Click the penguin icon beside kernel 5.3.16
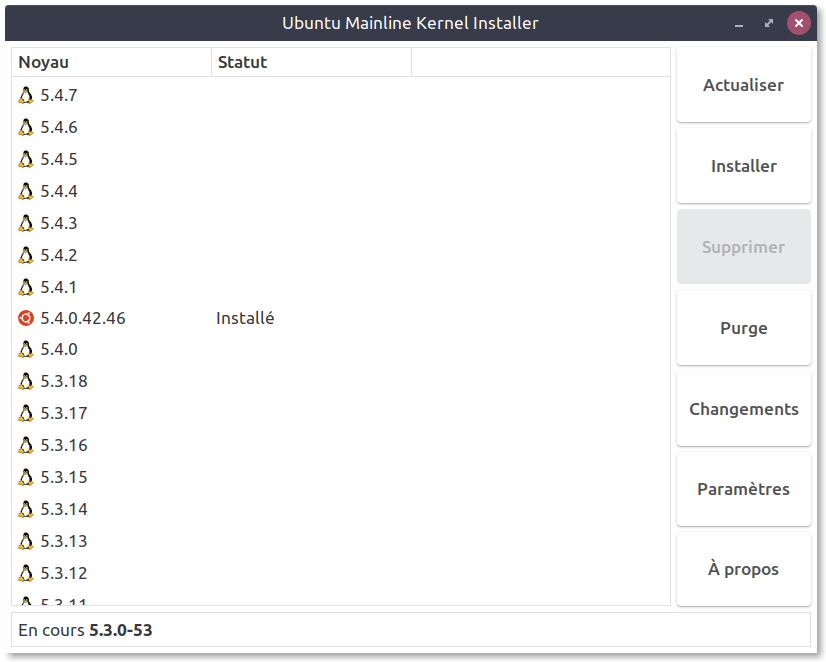Image resolution: width=826 pixels, height=662 pixels. coord(26,446)
